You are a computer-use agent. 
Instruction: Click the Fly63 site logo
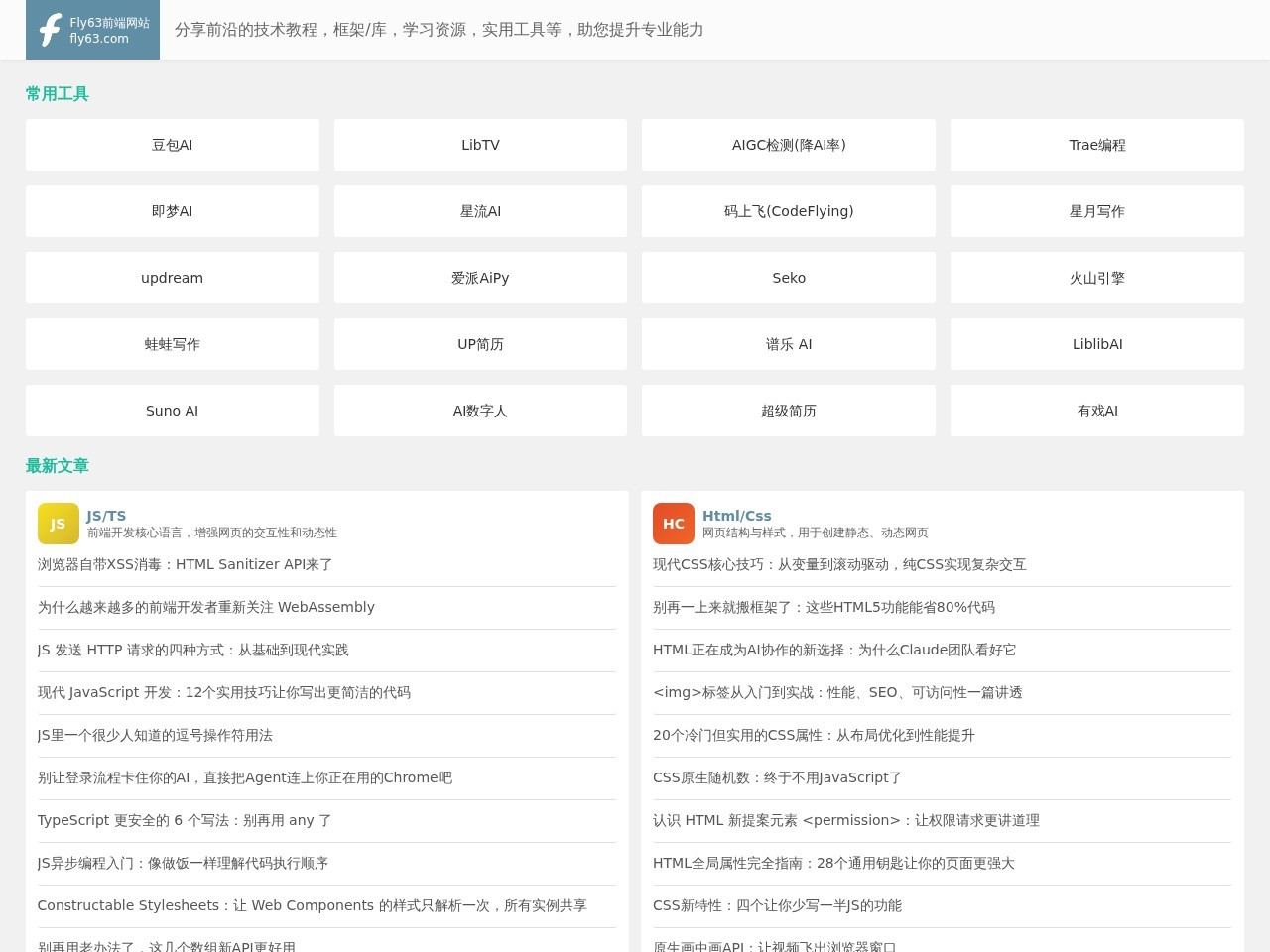click(92, 30)
